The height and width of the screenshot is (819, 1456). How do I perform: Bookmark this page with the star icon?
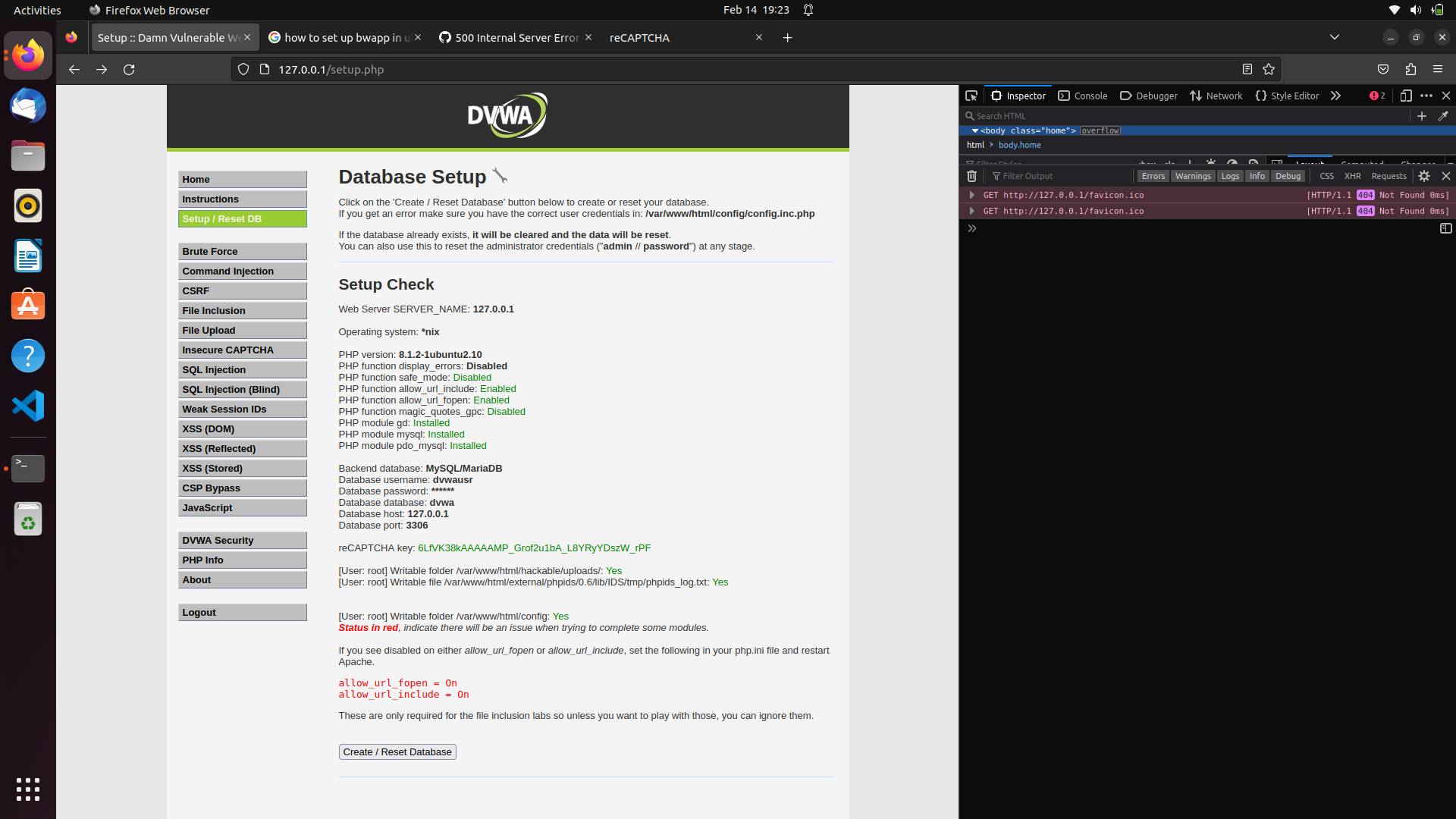point(1269,69)
